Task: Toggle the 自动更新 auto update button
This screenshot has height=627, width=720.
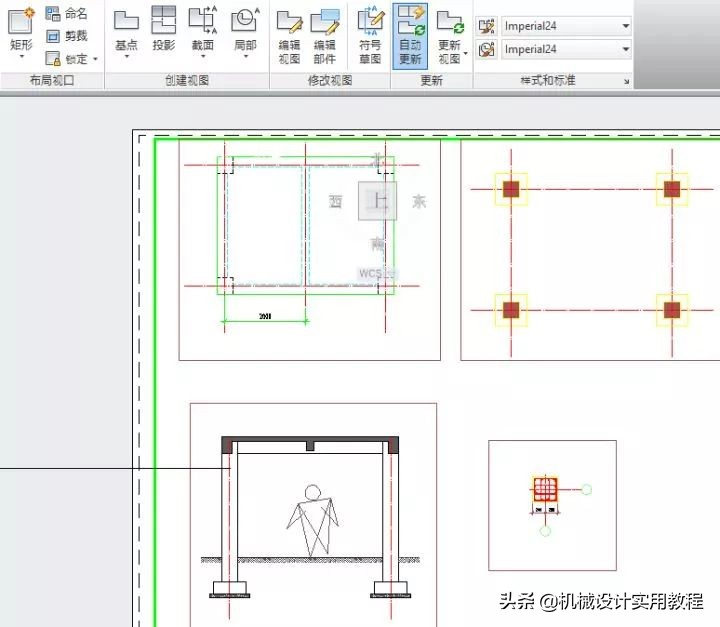Action: point(410,36)
